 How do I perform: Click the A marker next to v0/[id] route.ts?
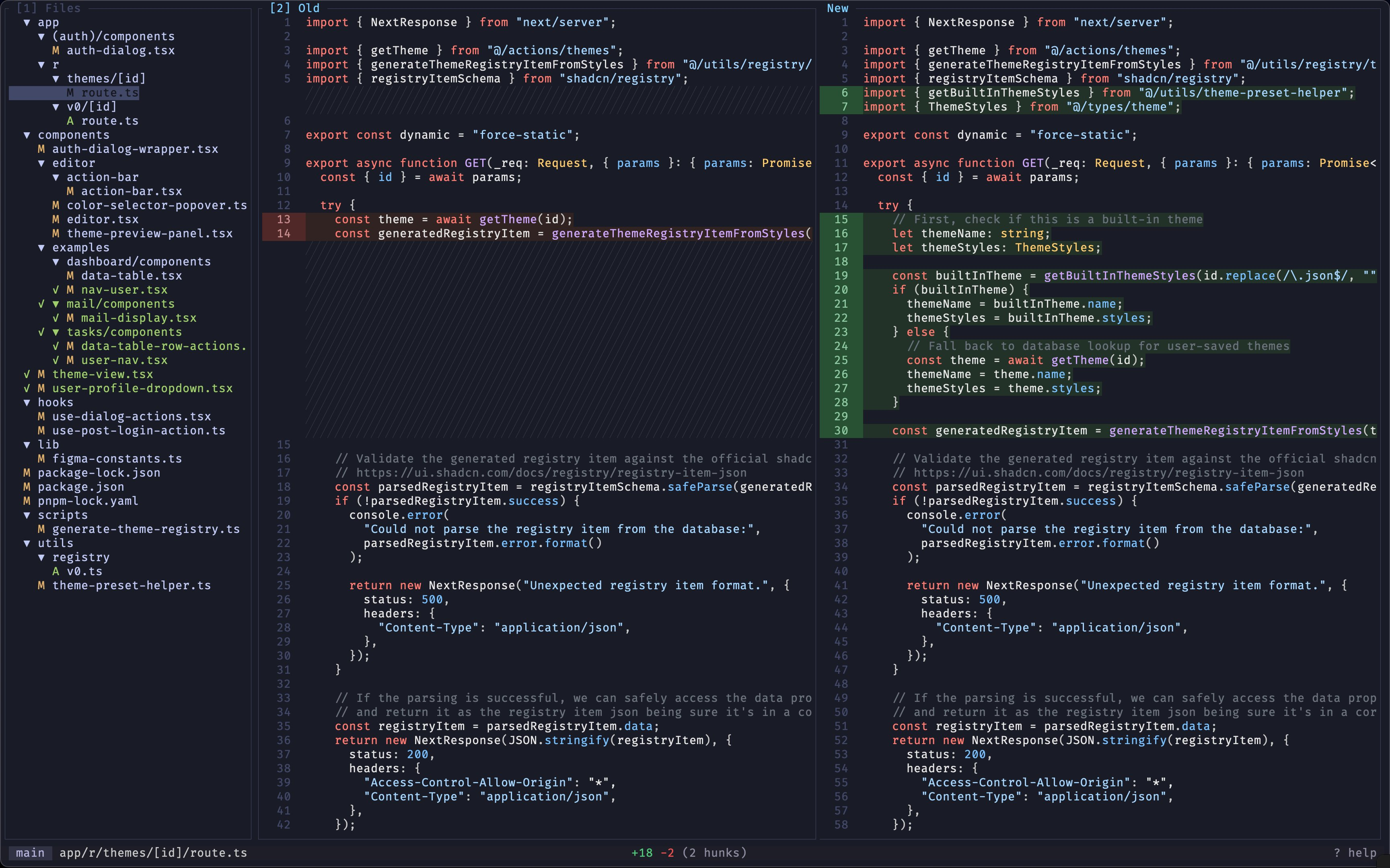[70, 121]
